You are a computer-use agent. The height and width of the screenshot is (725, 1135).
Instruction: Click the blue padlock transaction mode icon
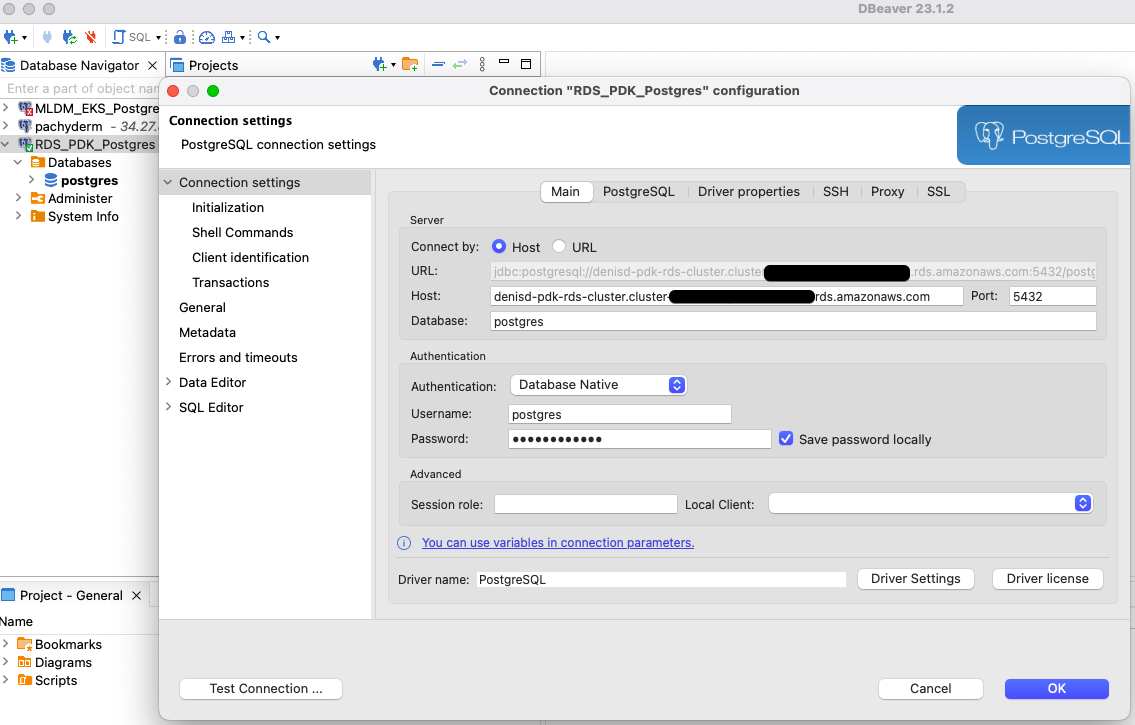(180, 37)
